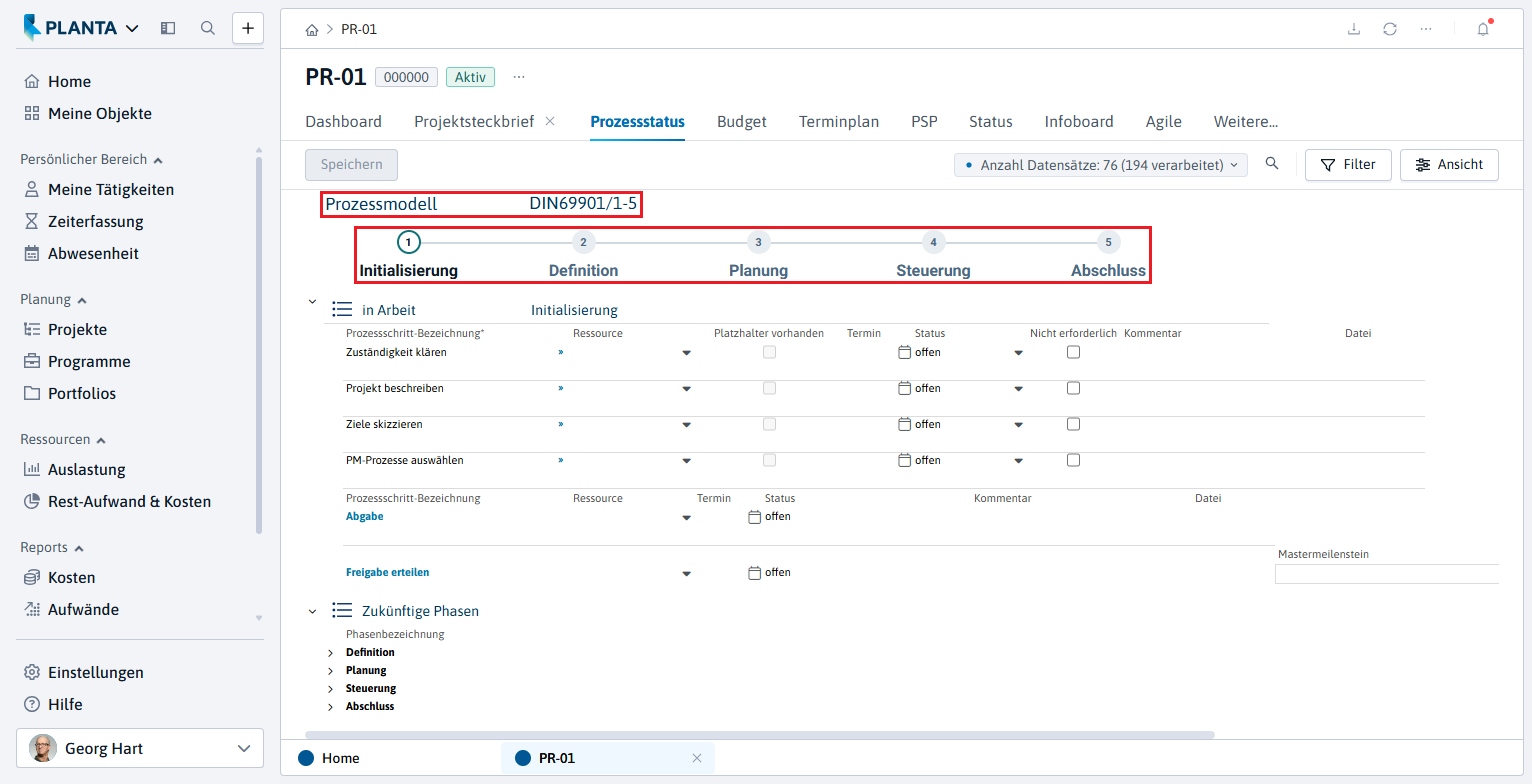Open Status dropdown for Projekt beschreiben

1019,389
